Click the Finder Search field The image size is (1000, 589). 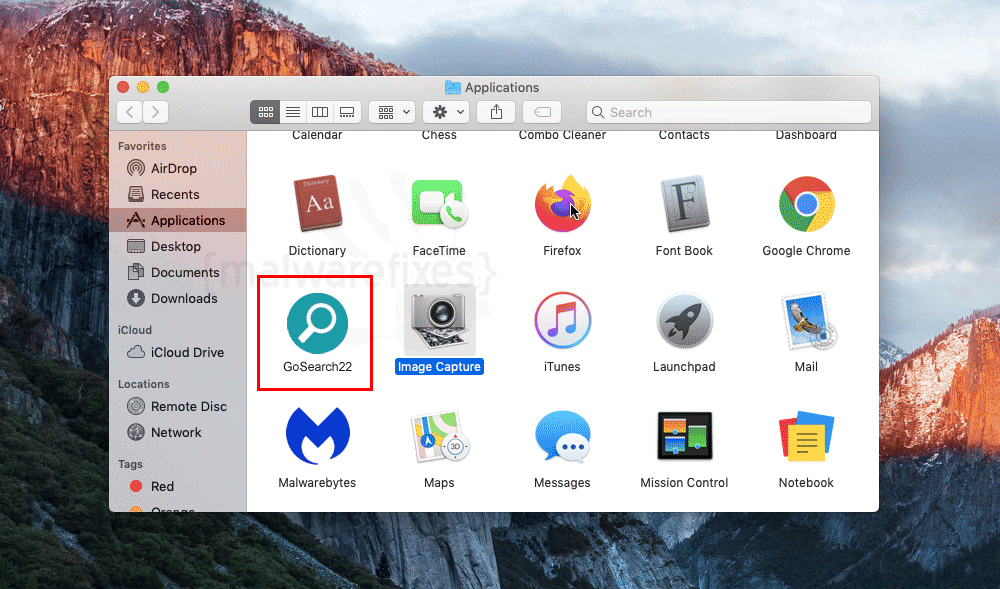click(x=729, y=112)
